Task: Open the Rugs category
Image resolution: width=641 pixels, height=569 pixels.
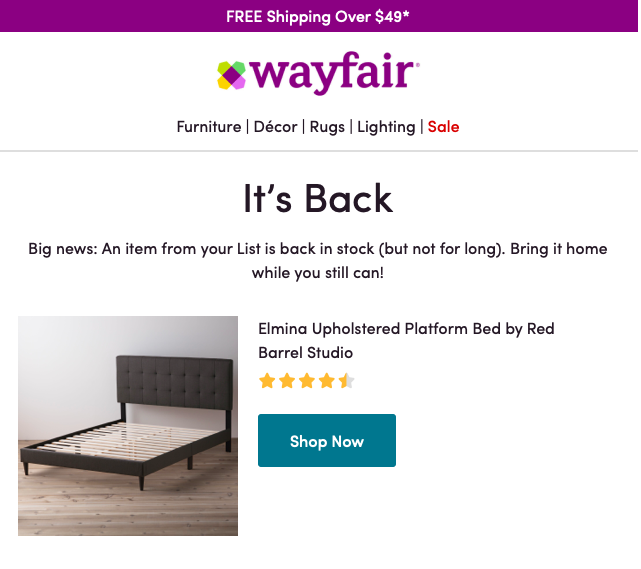Action: [326, 127]
